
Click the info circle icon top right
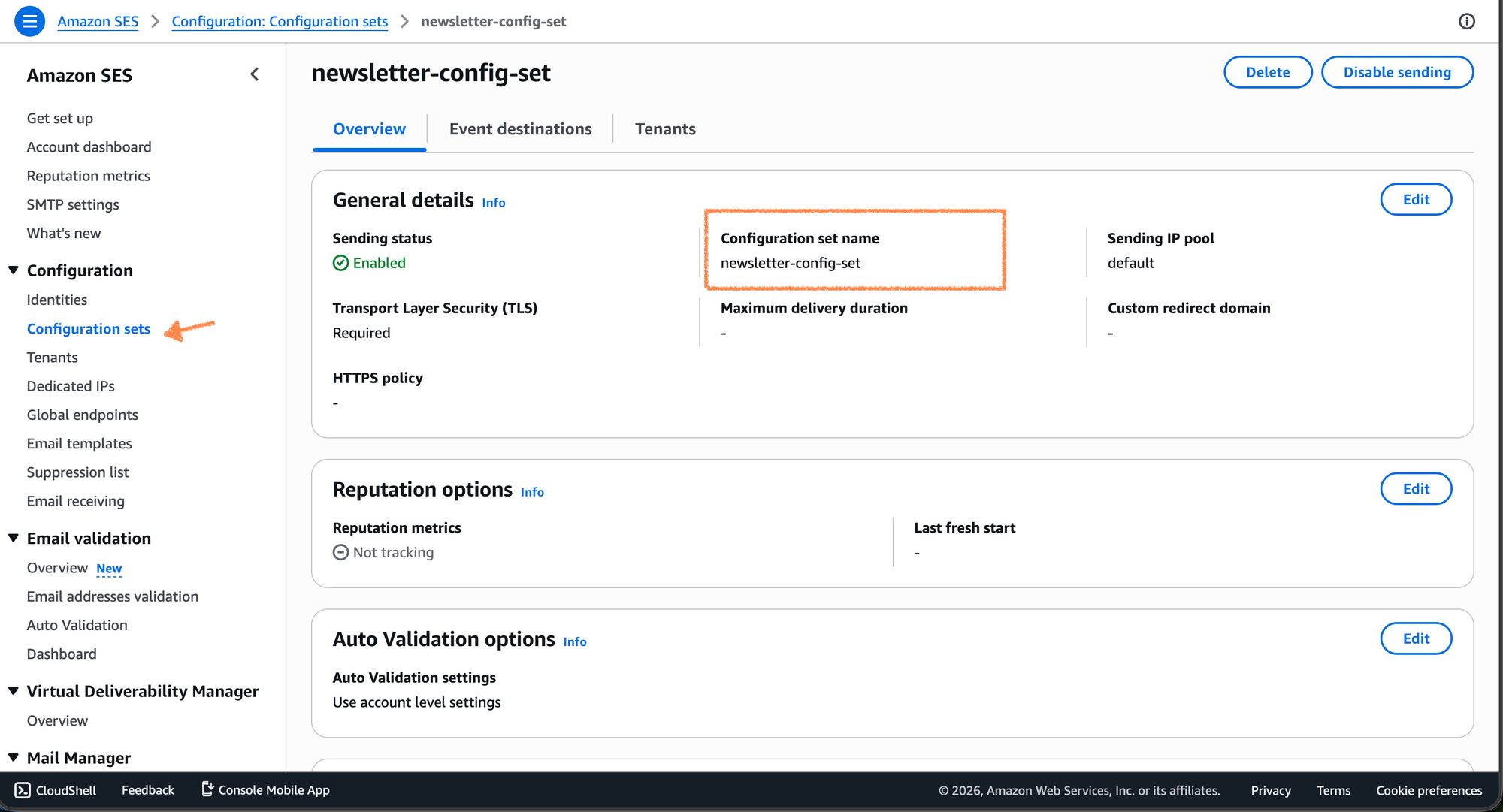click(1466, 21)
